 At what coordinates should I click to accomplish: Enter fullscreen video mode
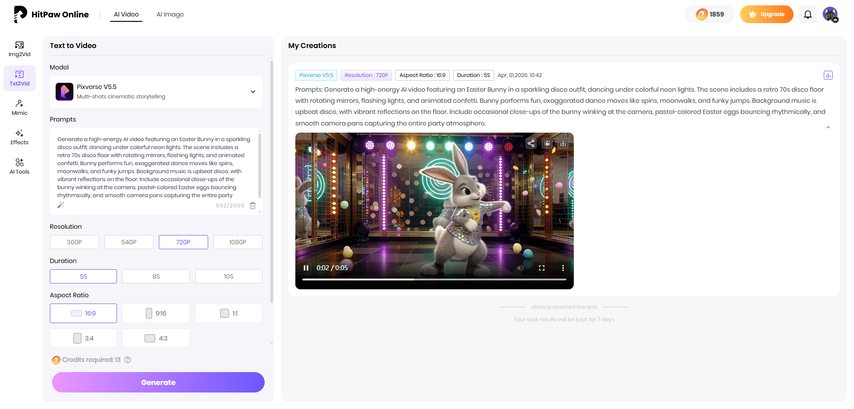pyautogui.click(x=541, y=268)
